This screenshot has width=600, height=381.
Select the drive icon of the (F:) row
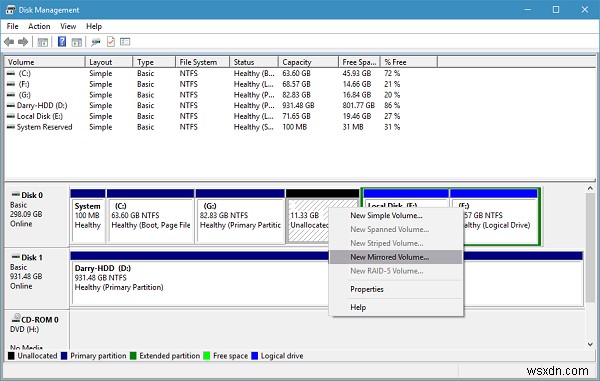tap(11, 84)
